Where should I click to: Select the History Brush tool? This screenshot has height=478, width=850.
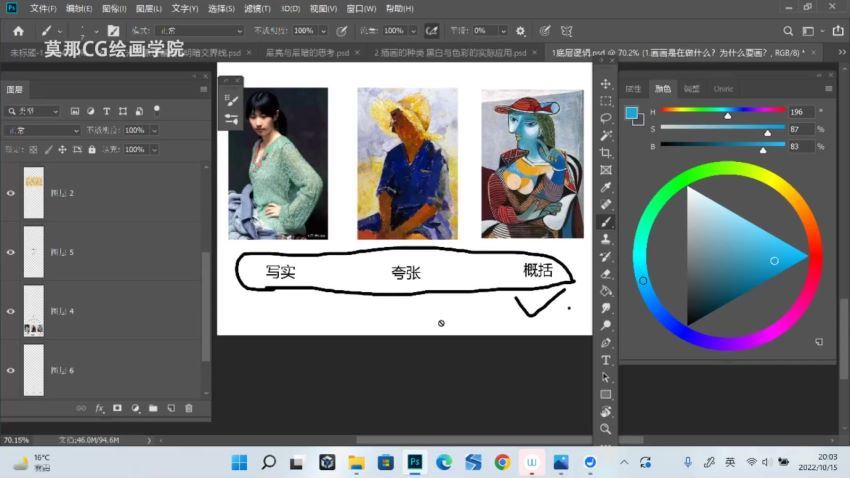(606, 256)
